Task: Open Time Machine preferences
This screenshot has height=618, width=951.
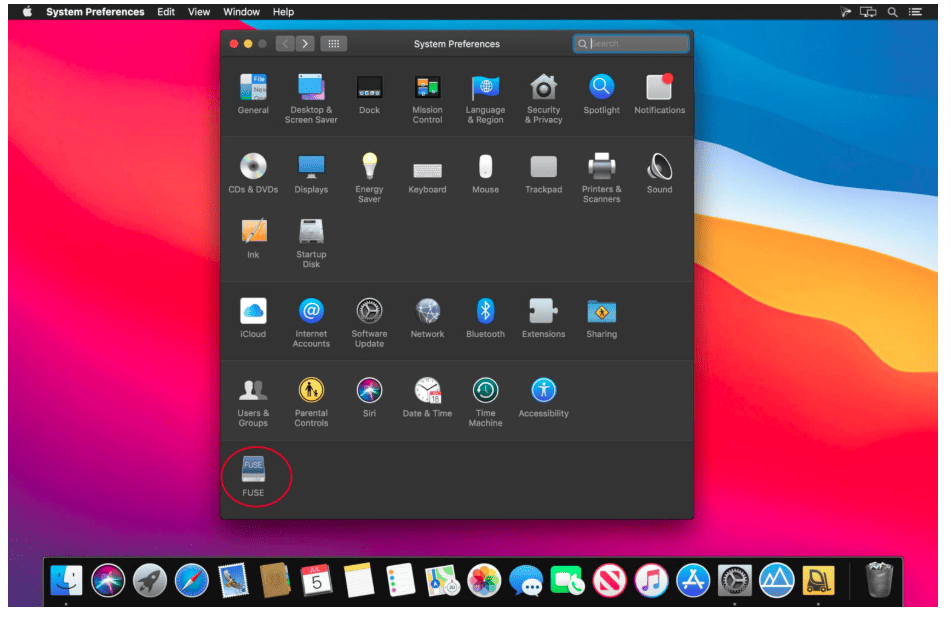Action: click(x=485, y=401)
